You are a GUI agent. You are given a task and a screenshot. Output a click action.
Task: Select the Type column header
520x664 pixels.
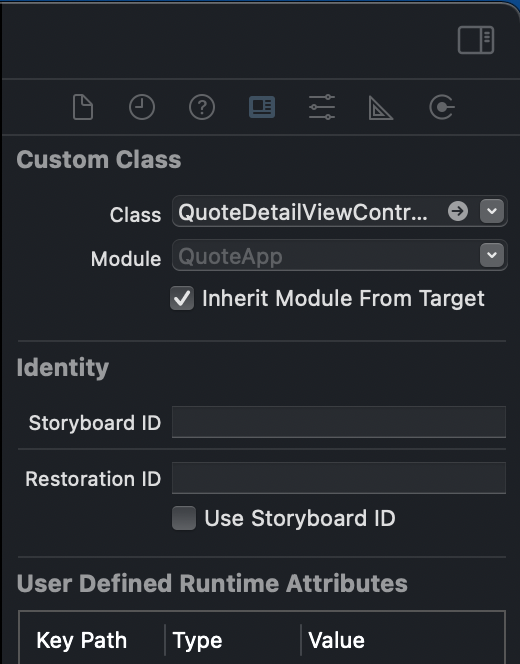click(197, 640)
